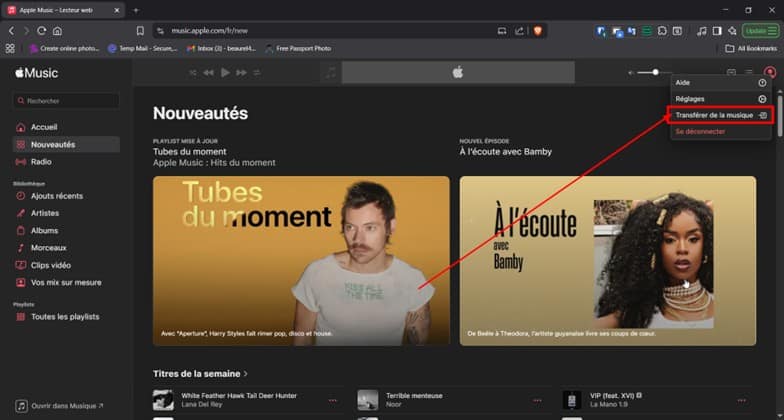Open the Up Next queue icon

748,73
